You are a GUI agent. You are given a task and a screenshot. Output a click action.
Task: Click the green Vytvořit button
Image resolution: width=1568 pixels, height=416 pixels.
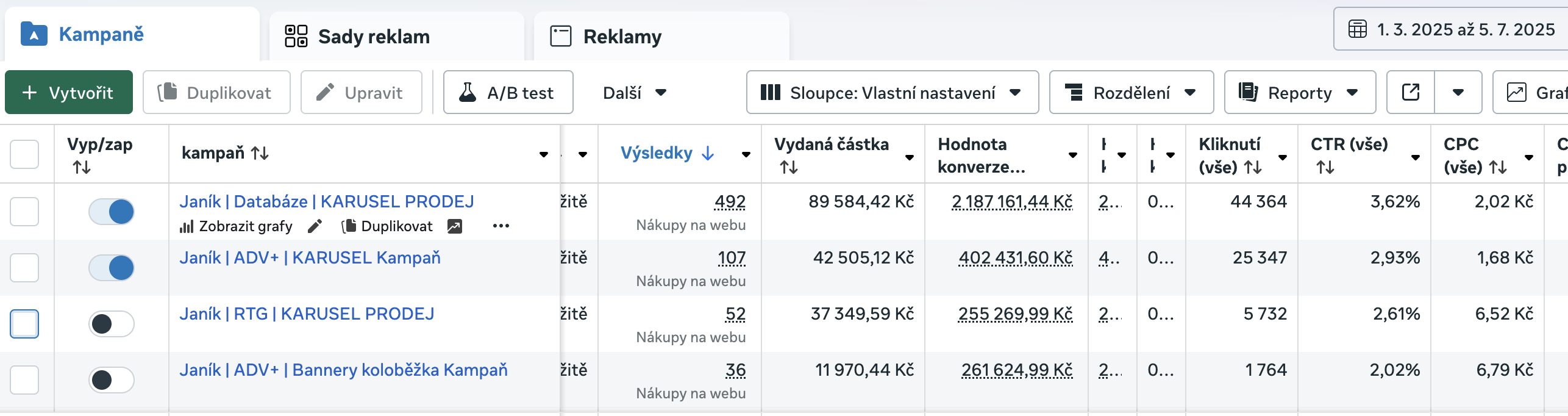click(x=68, y=93)
